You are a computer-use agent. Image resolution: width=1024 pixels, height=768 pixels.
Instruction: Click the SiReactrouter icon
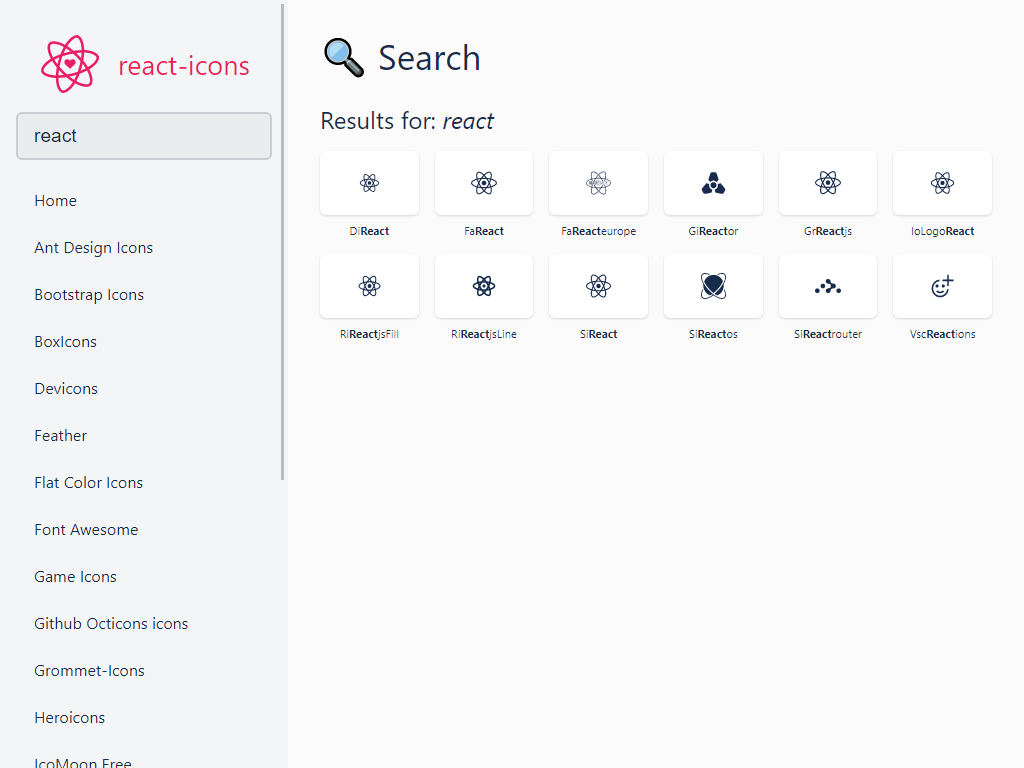pyautogui.click(x=827, y=286)
